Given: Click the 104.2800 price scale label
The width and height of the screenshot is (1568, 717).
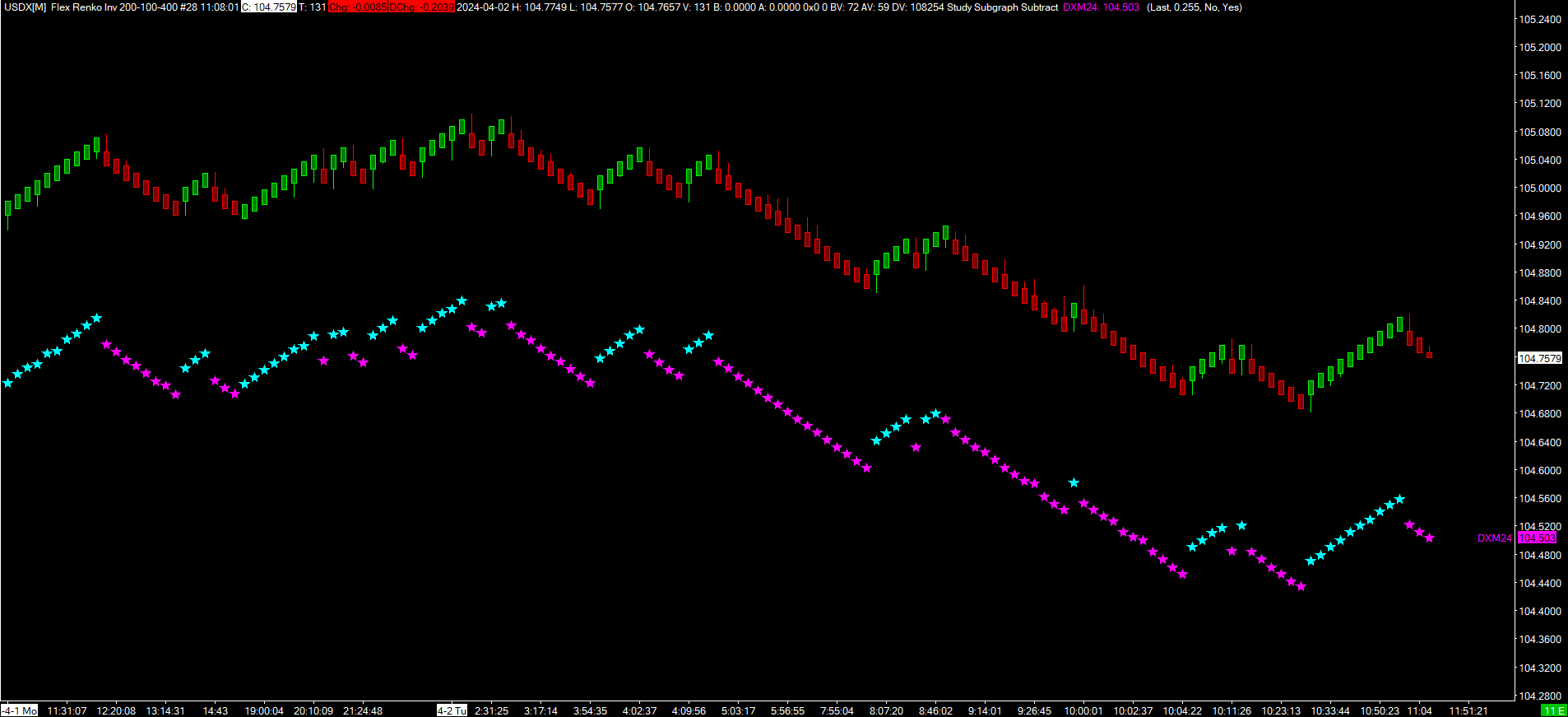Looking at the screenshot, I should coord(1539,696).
